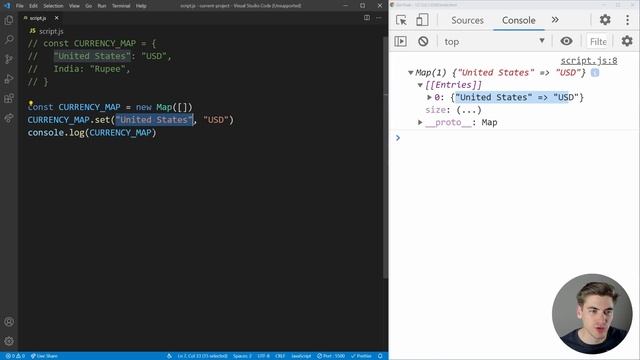Viewport: 640px width, 360px height.
Task: Toggle the DevTools device toolbar
Action: coord(422,20)
